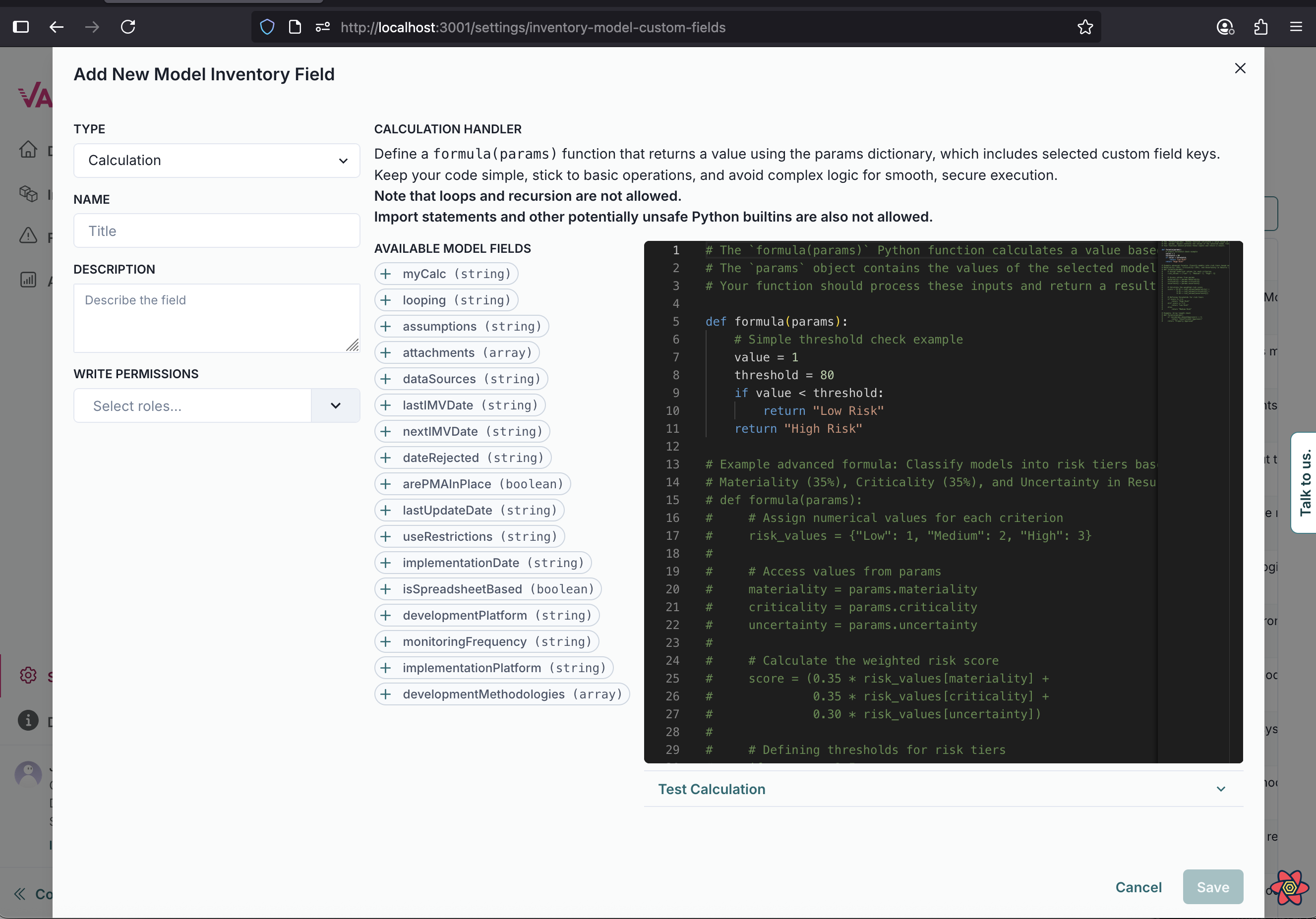Open the browser hamburger menu
The width and height of the screenshot is (1316, 919).
coord(1297,27)
